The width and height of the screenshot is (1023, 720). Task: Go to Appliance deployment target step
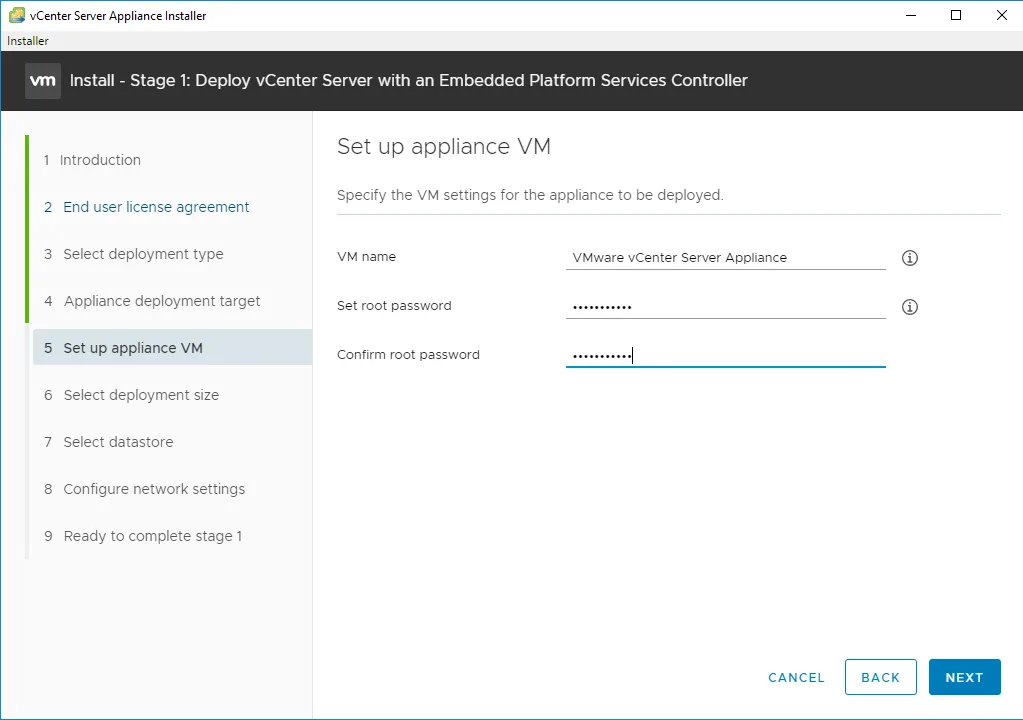[152, 301]
